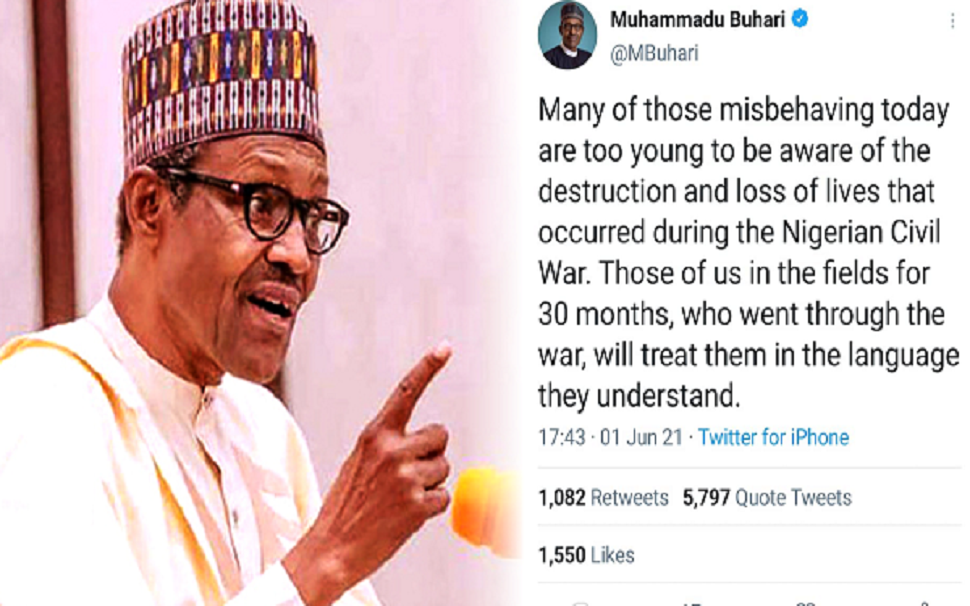970x606 pixels.
Task: Open Muhammadu Buhari's round profile avatar
Action: pyautogui.click(x=567, y=35)
